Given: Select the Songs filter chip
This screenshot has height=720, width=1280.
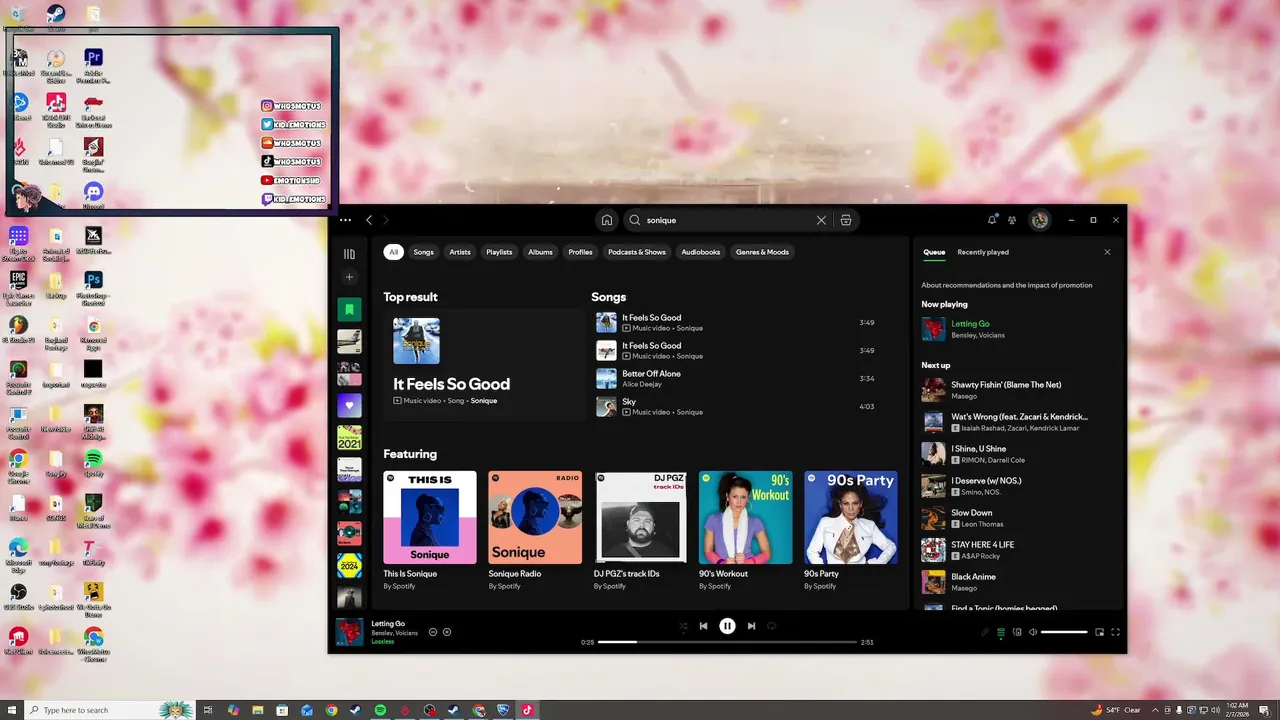Looking at the screenshot, I should 424,252.
